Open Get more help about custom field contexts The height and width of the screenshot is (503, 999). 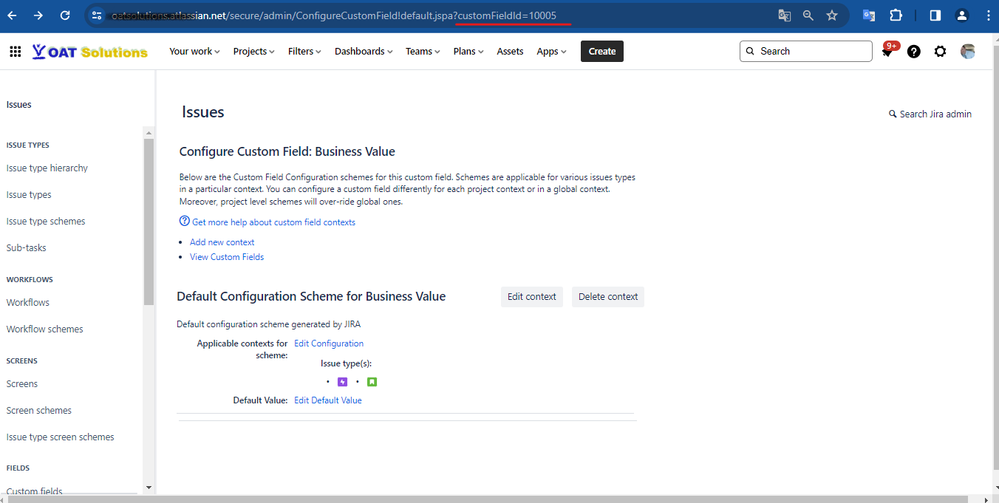(274, 222)
